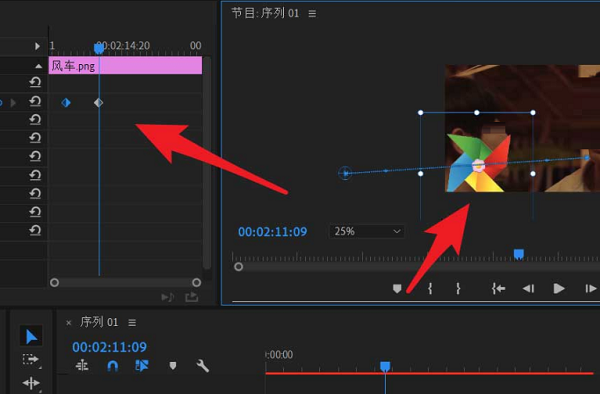Image resolution: width=600 pixels, height=394 pixels.
Task: Select the 风车.png clip in Effect Controls
Action: tap(125, 65)
